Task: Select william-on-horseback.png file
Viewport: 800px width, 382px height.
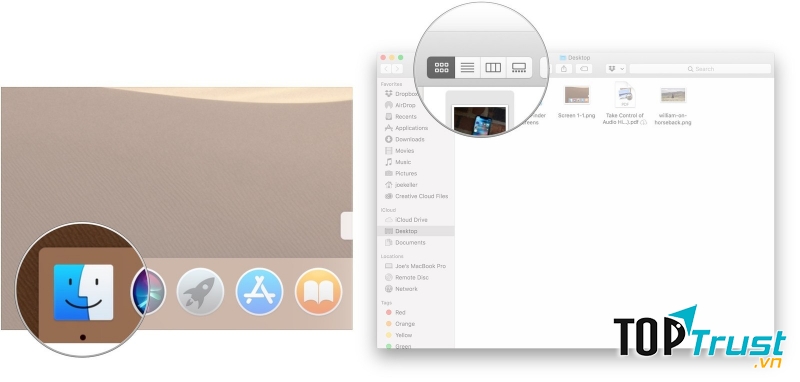Action: coord(673,106)
